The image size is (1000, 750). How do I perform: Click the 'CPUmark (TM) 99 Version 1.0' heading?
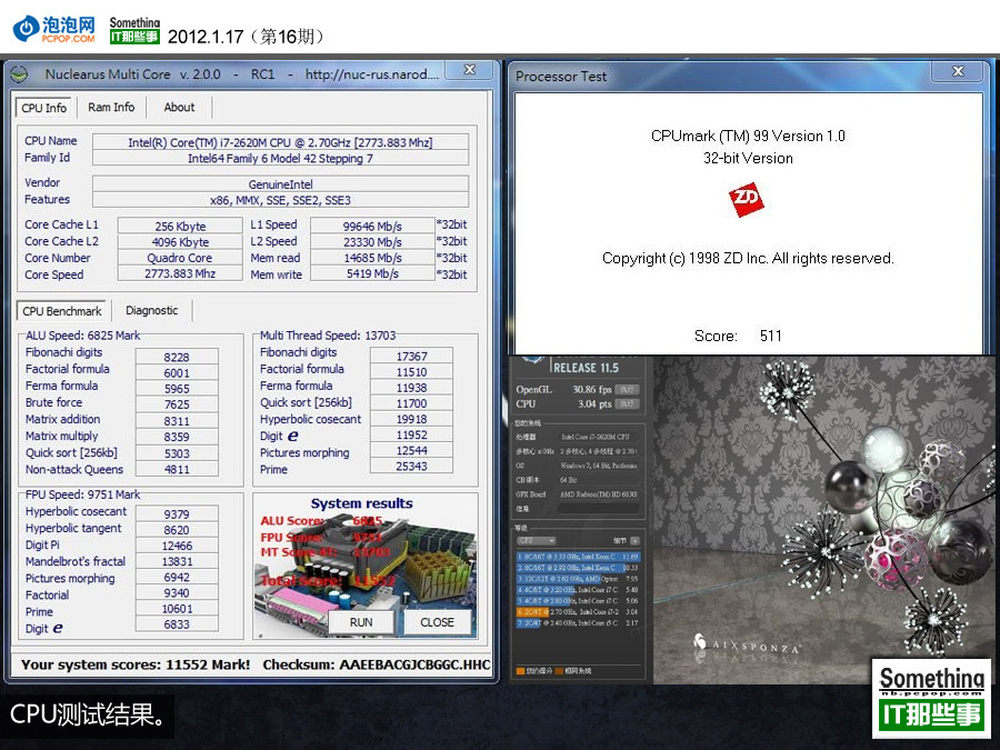tap(748, 136)
